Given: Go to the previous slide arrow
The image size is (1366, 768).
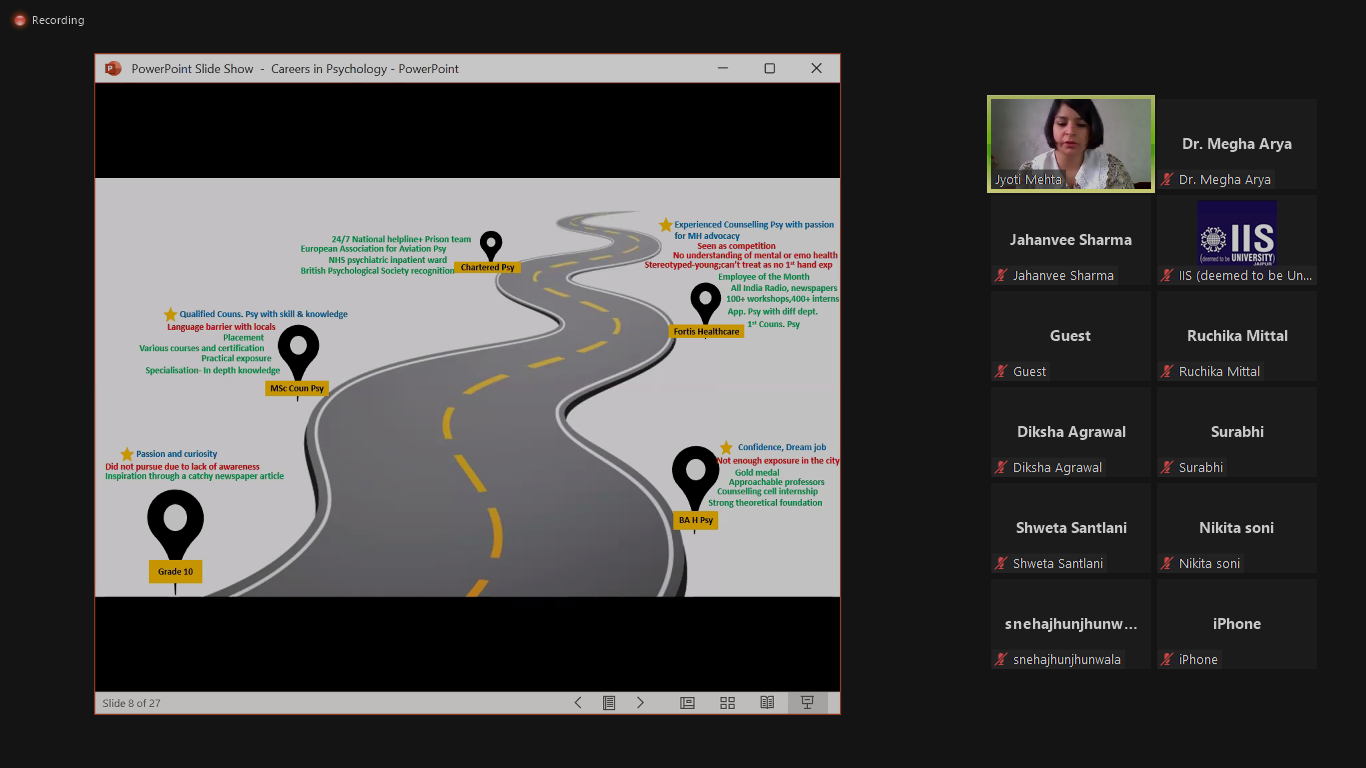Looking at the screenshot, I should (578, 703).
